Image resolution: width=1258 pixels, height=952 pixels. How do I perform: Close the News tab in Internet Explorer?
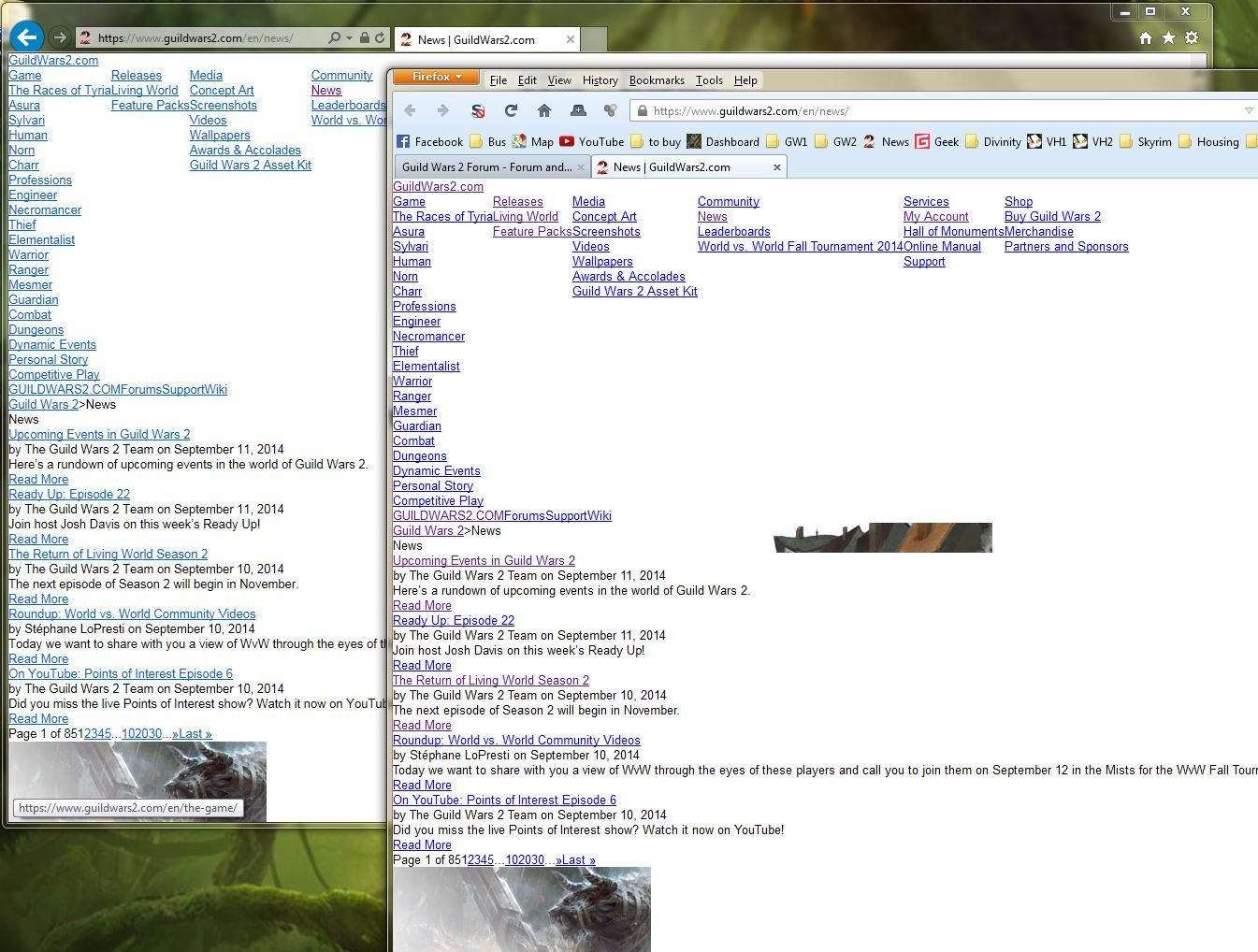[570, 39]
